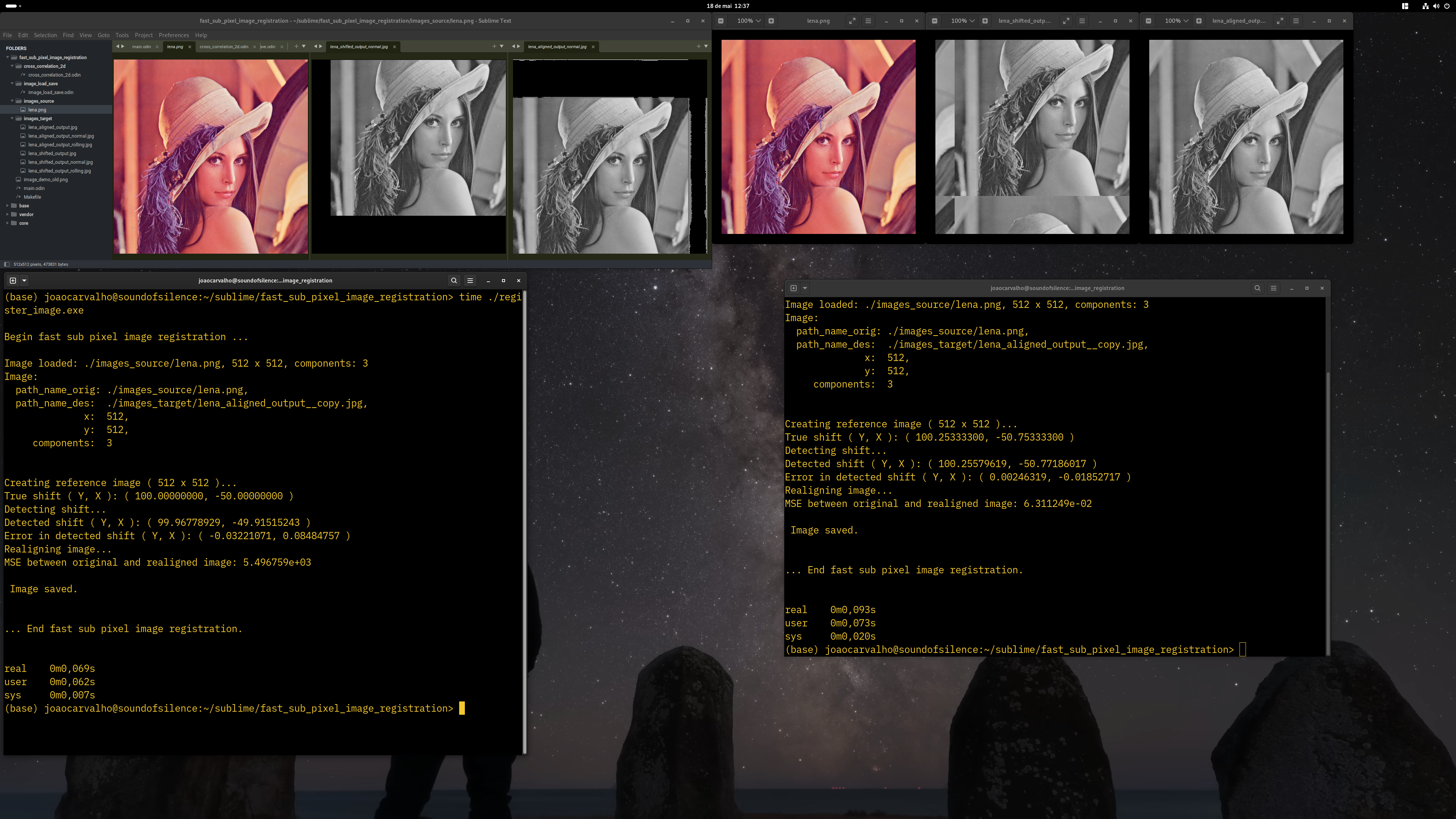Close lena_shifted_output_normal.jpg tab
1456x819 pixels.
click(394, 47)
